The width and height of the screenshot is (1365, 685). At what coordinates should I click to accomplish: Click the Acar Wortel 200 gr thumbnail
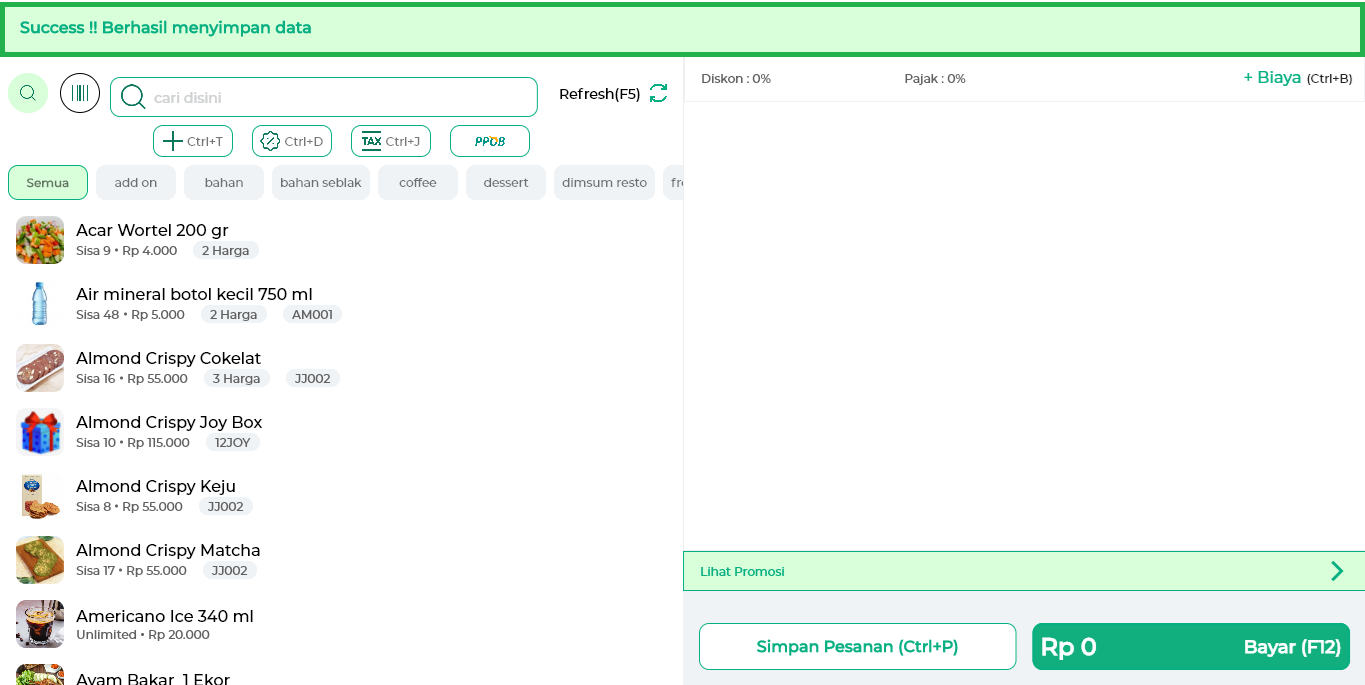[40, 240]
